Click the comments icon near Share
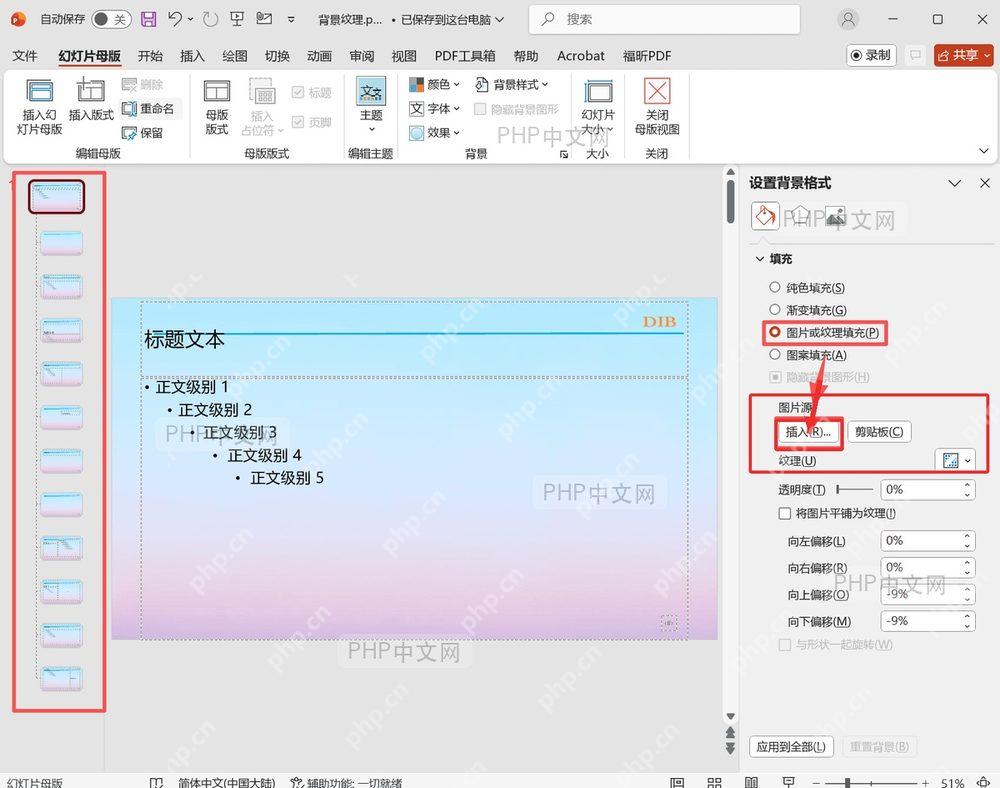 point(915,55)
